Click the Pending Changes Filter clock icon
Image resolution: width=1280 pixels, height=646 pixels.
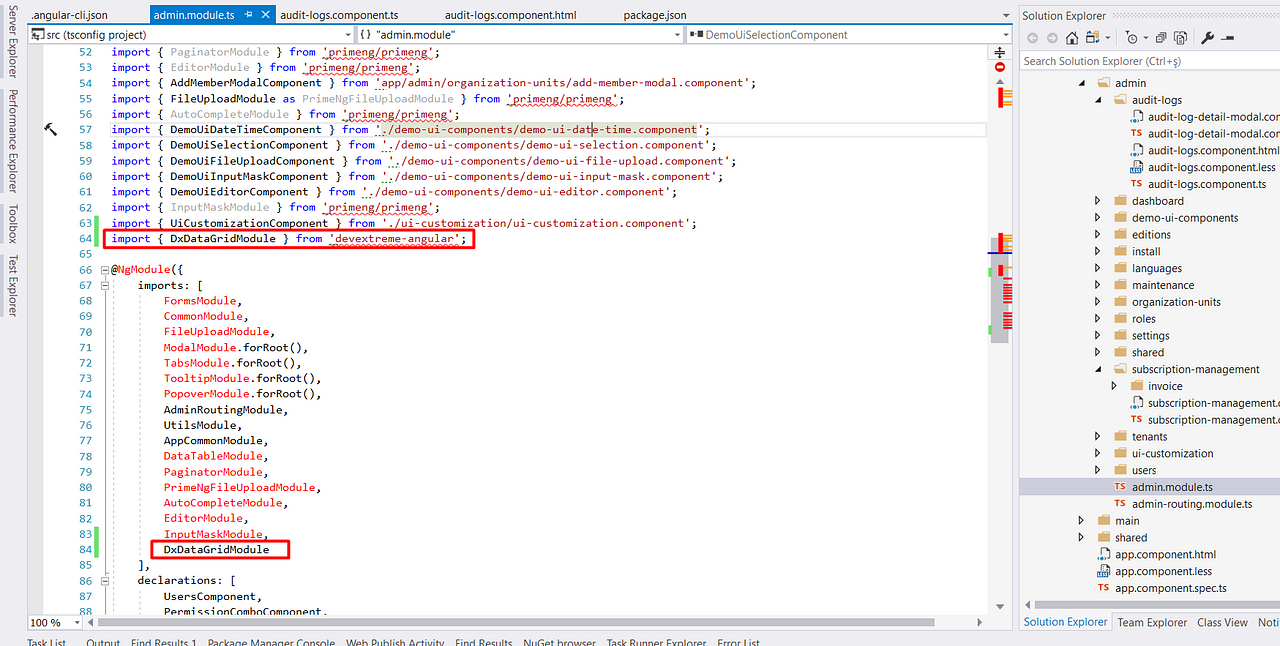coord(1131,38)
